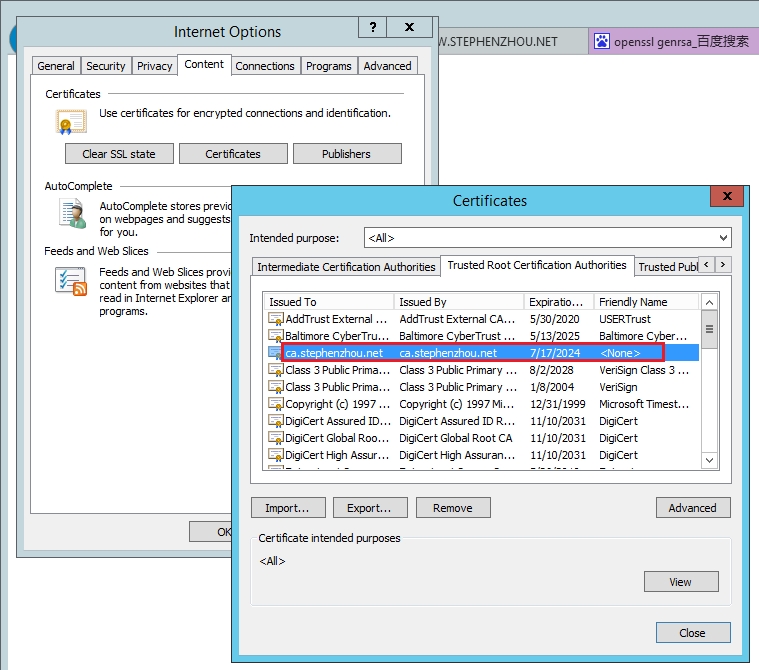Screen dimensions: 759x670
Task: Switch to the Advanced tab in Internet Options
Action: click(x=387, y=66)
